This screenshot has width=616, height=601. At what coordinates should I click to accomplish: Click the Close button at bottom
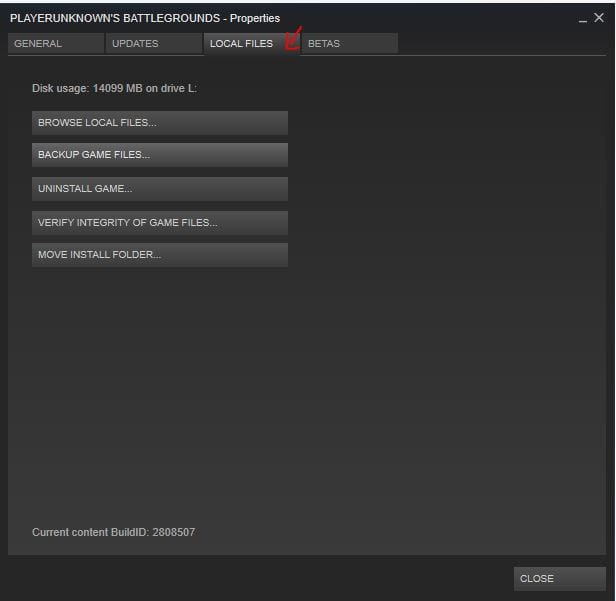(559, 579)
